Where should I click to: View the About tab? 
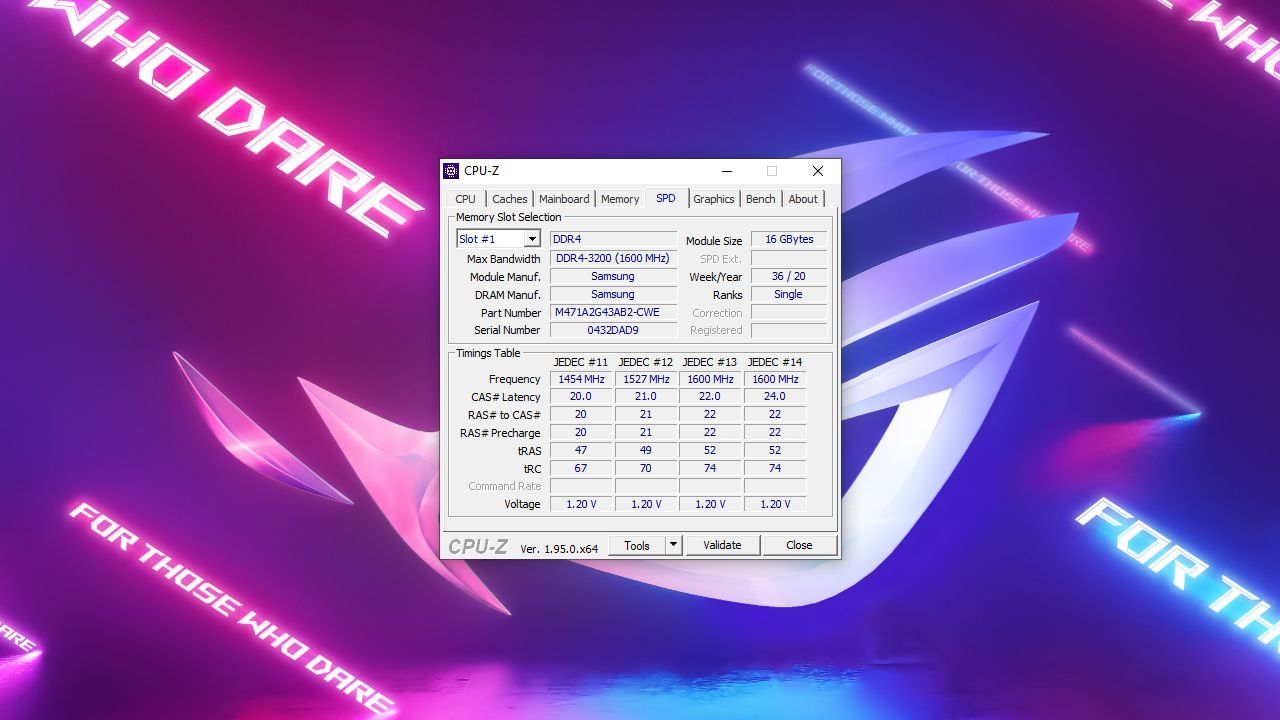803,198
